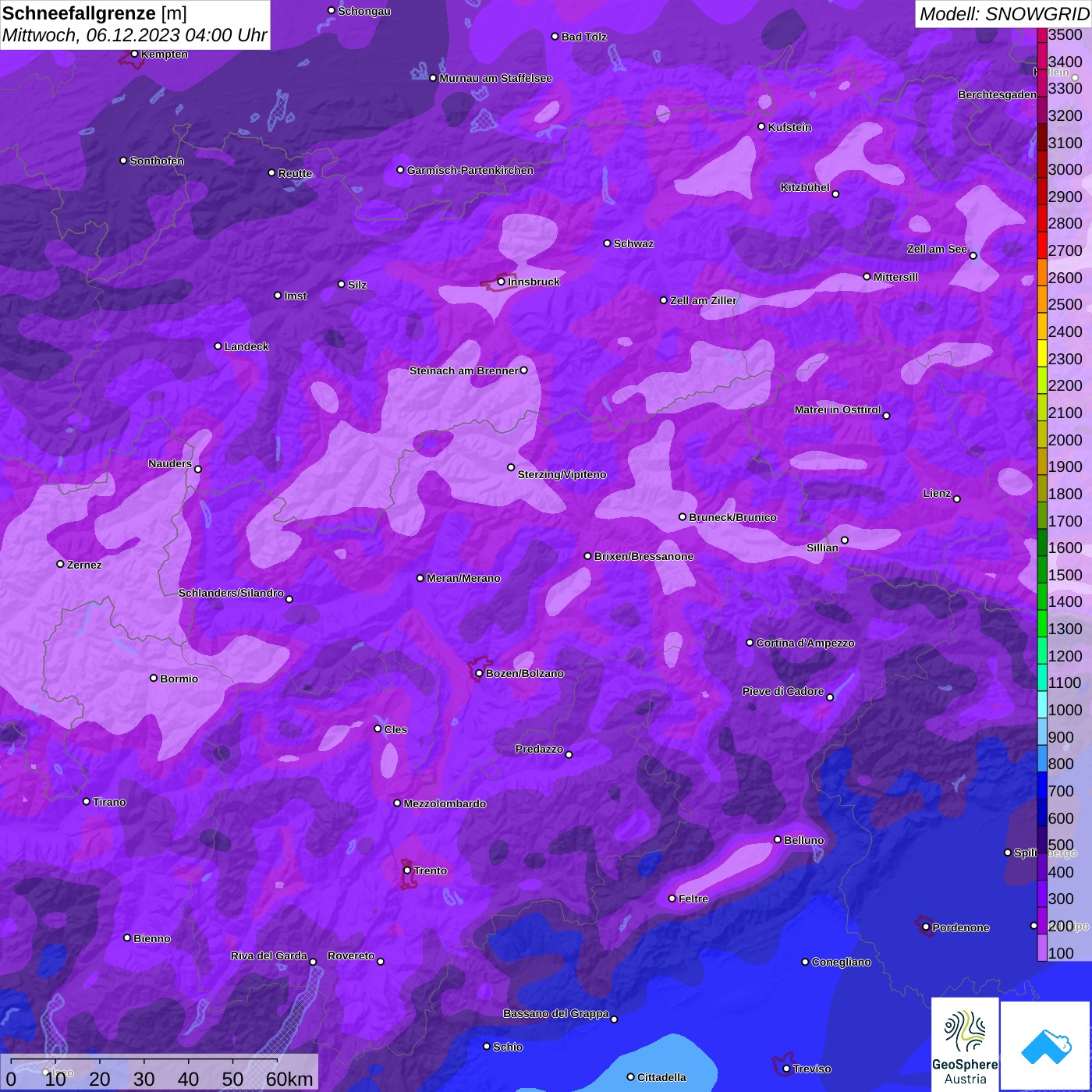The height and width of the screenshot is (1092, 1092).
Task: Click the 'Conegliano' label
Action: point(841,962)
